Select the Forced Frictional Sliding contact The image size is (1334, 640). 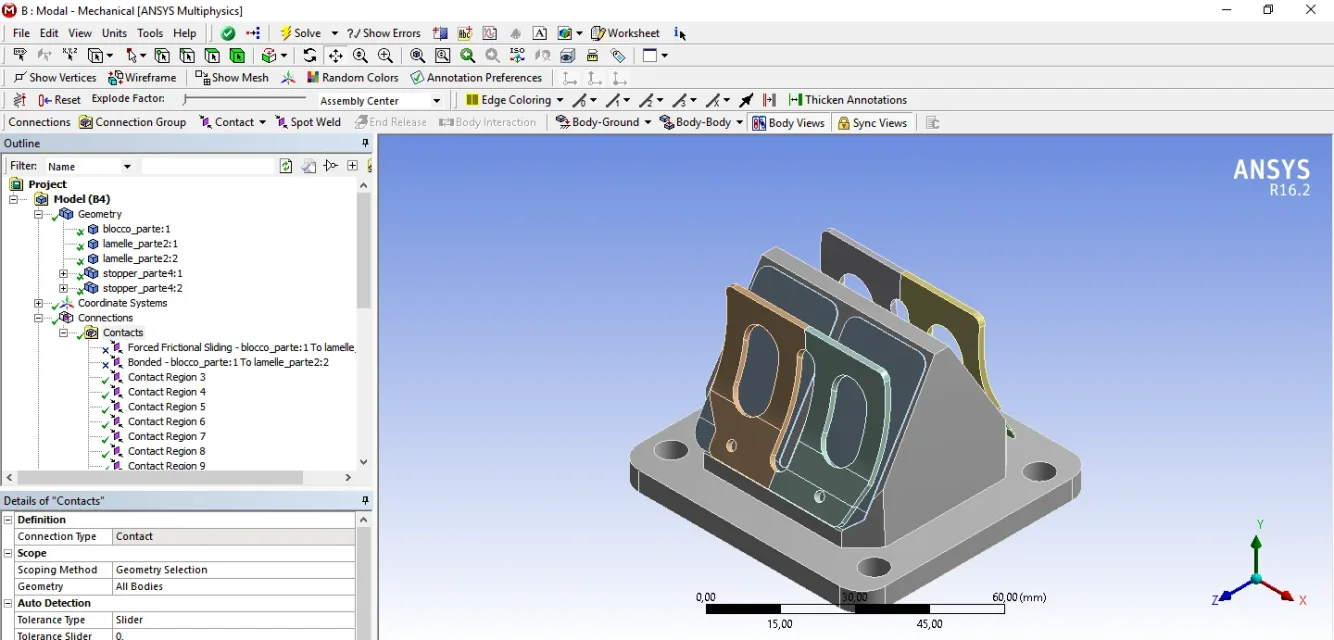tap(241, 348)
